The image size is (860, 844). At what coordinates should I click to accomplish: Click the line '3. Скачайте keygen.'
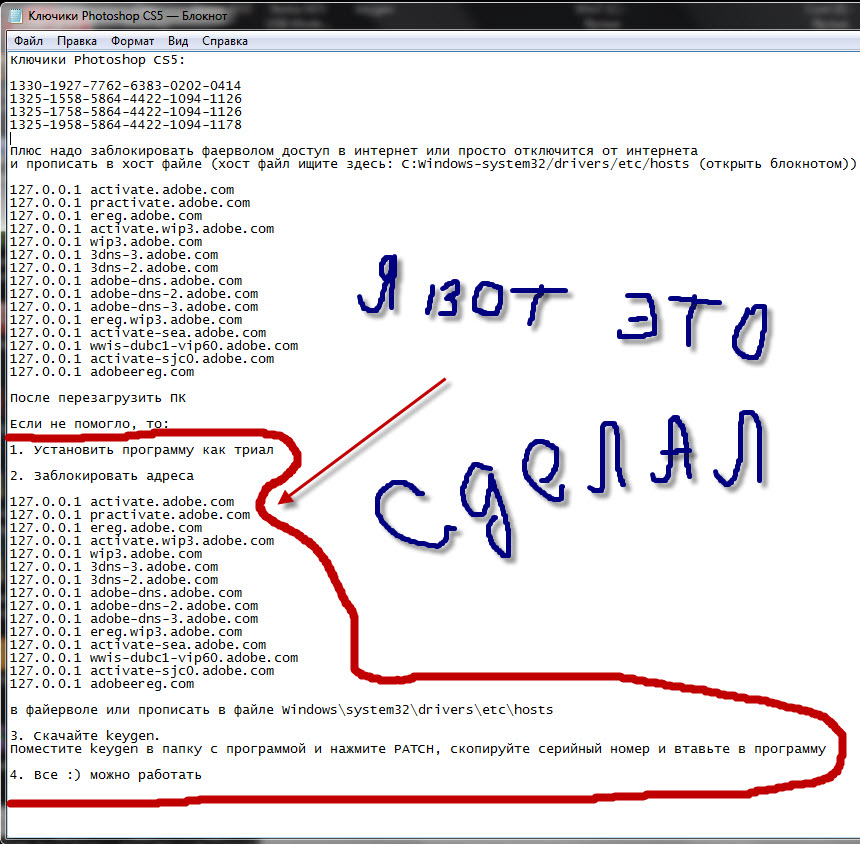pos(85,736)
